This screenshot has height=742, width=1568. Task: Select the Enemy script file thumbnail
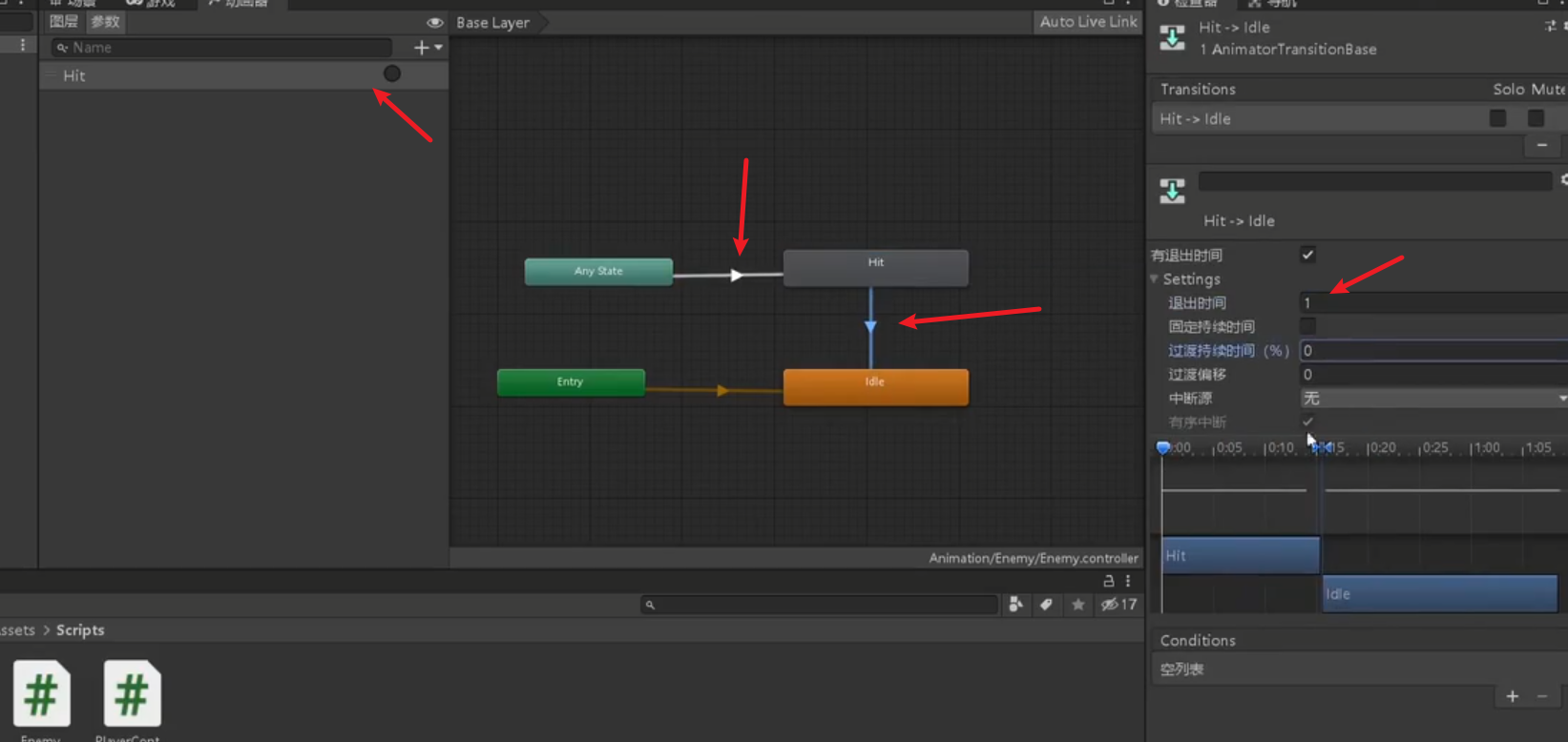41,693
